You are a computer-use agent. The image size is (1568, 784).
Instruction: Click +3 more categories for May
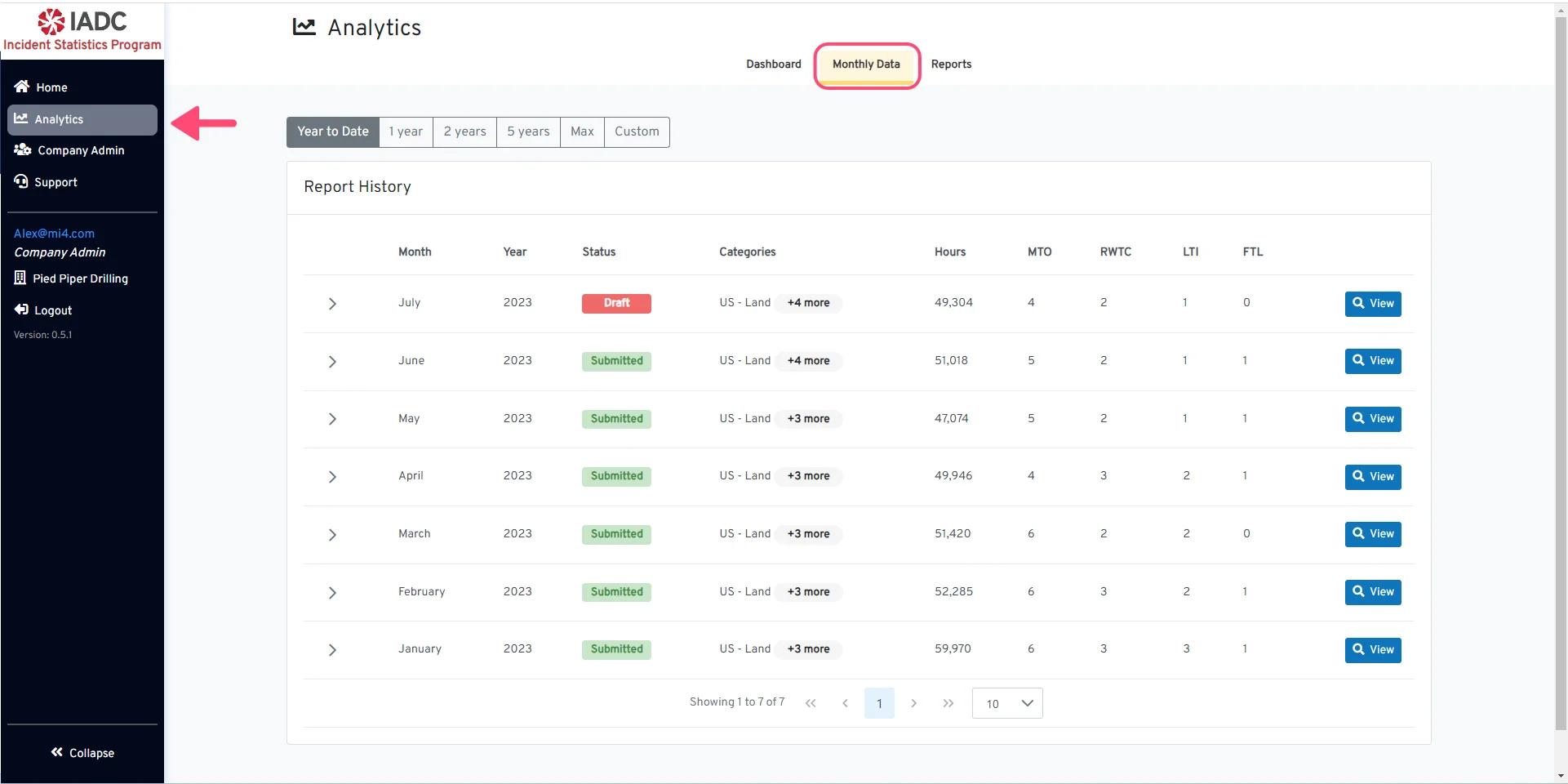pos(808,419)
